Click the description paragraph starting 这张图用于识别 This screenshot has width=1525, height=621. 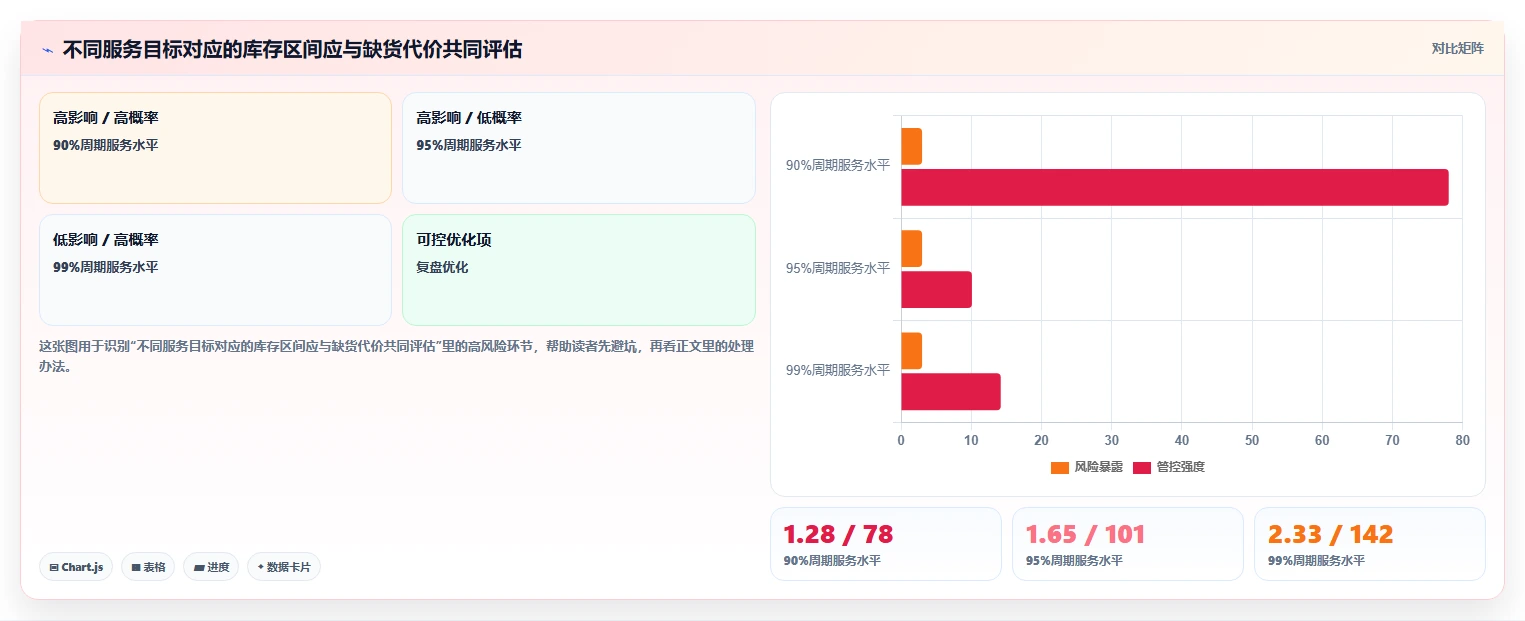tap(396, 356)
